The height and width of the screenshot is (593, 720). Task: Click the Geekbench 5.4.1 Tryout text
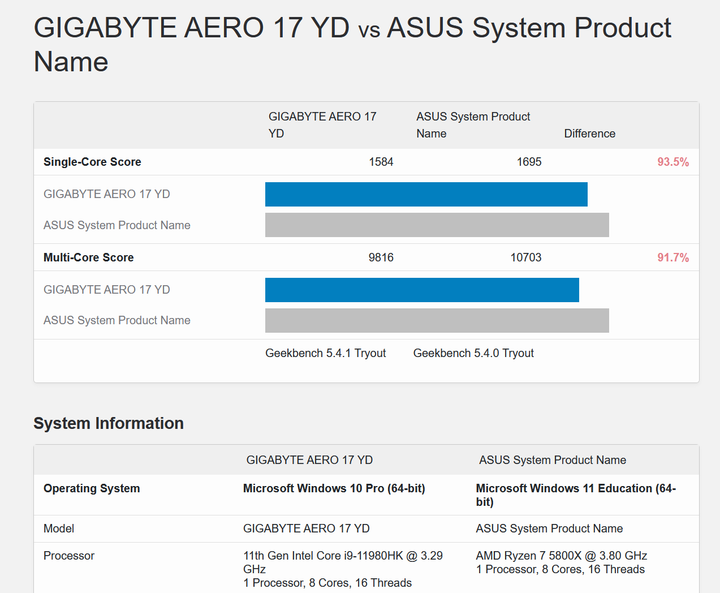point(326,353)
